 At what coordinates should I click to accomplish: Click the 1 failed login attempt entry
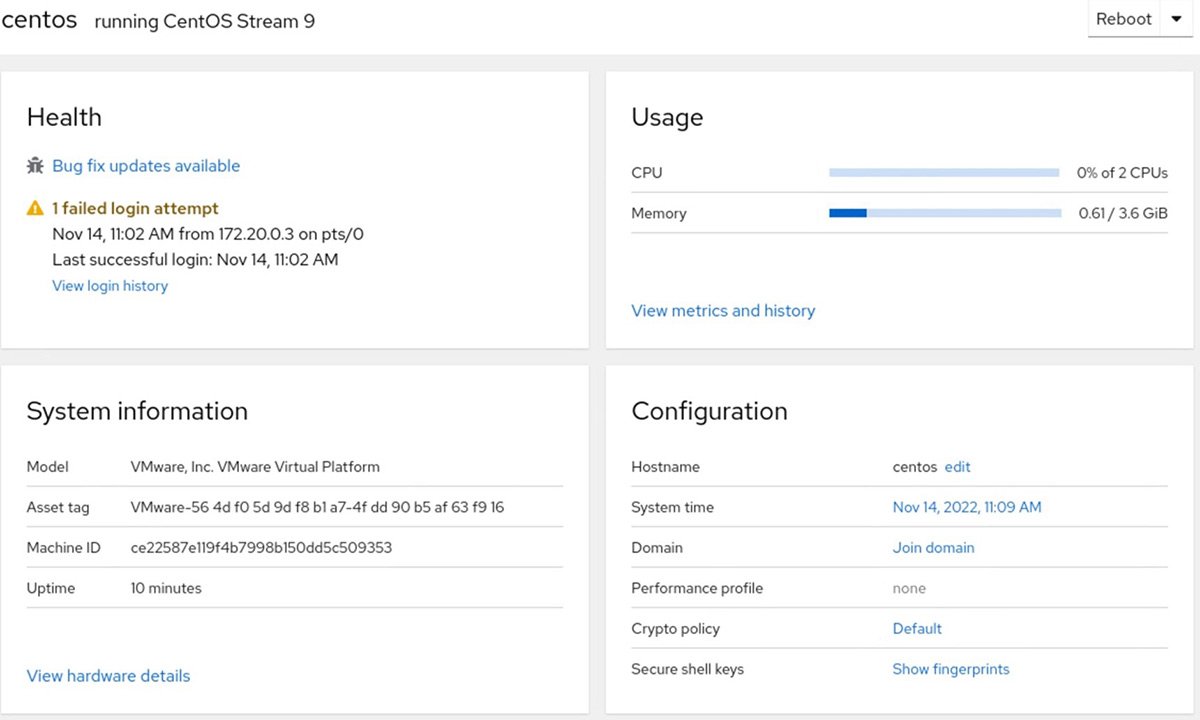click(135, 208)
